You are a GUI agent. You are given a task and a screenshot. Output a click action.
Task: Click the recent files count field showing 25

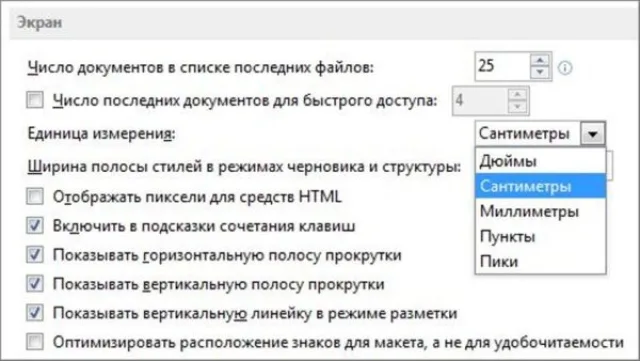click(502, 66)
